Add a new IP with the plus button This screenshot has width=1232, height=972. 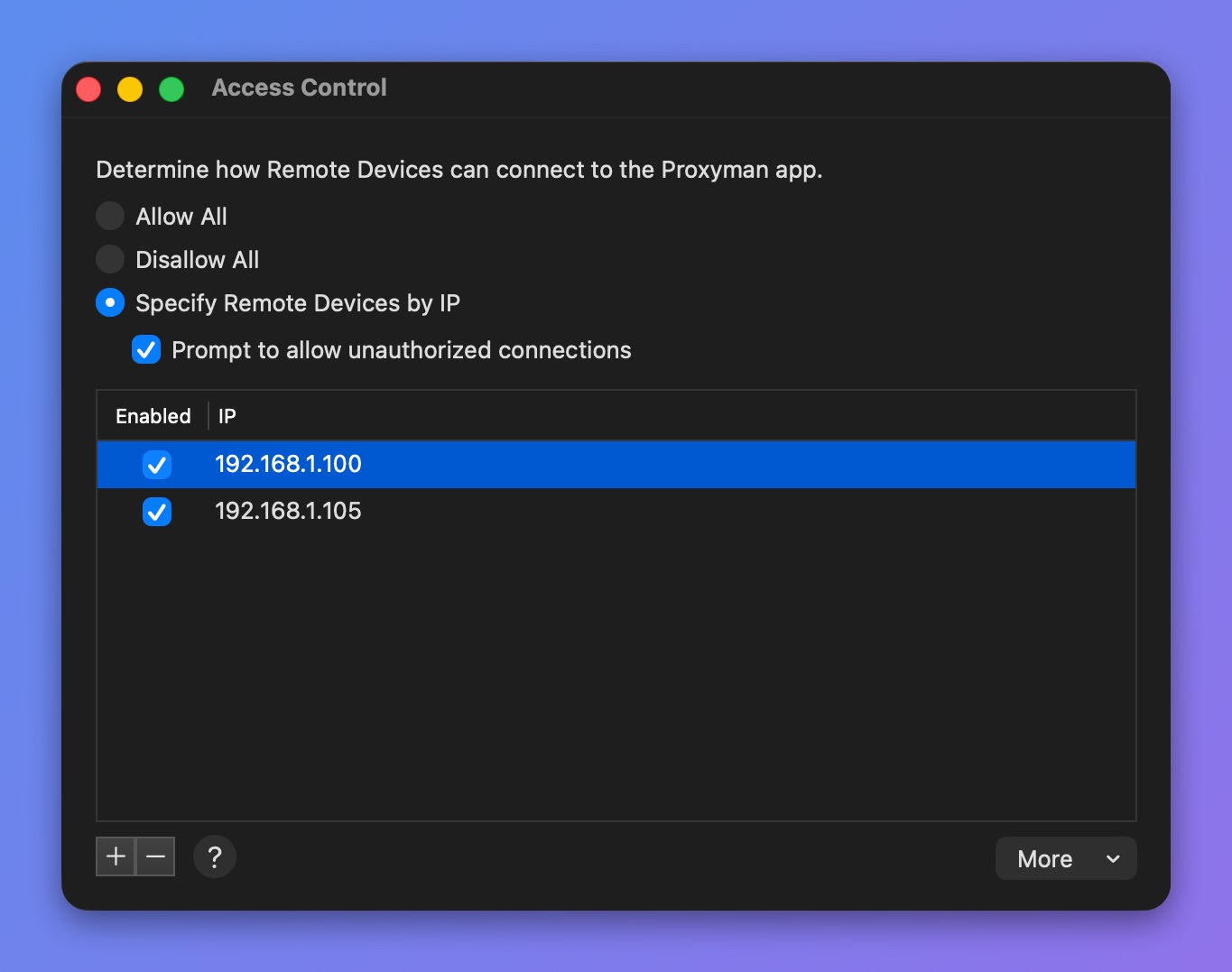point(116,856)
